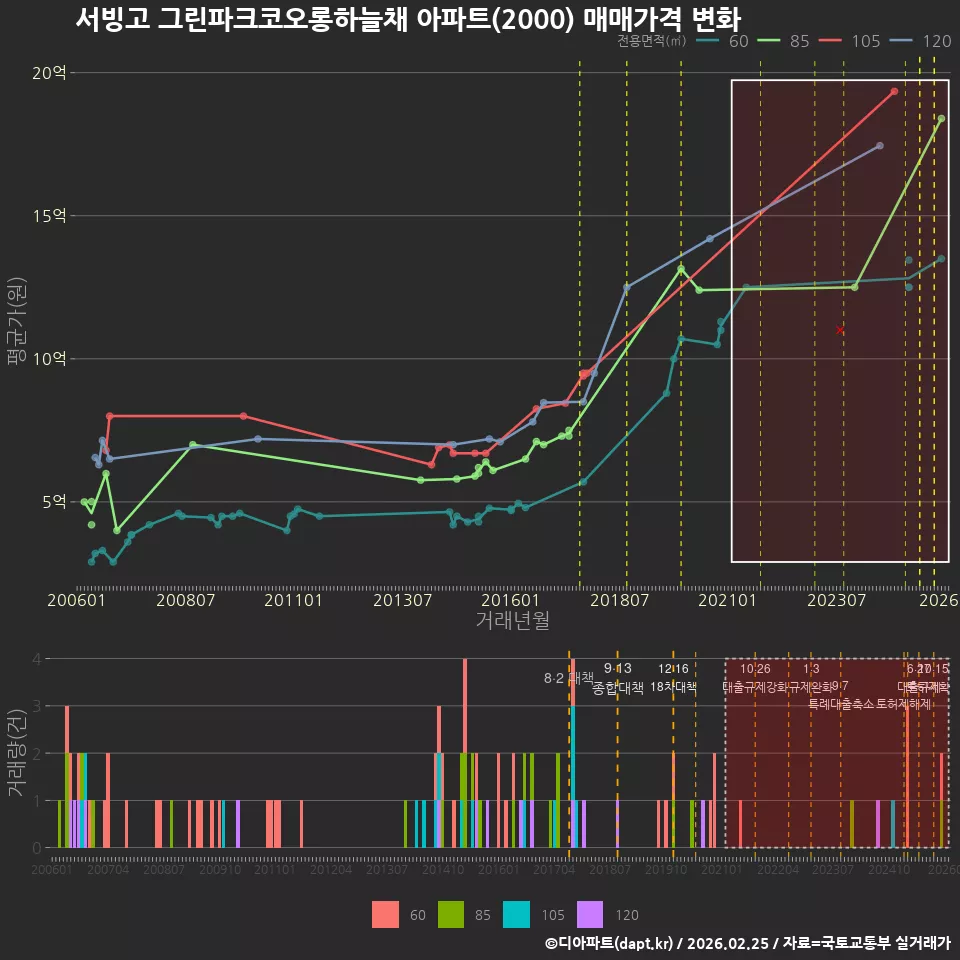Click price chart x-axis label 201307

[x=402, y=600]
